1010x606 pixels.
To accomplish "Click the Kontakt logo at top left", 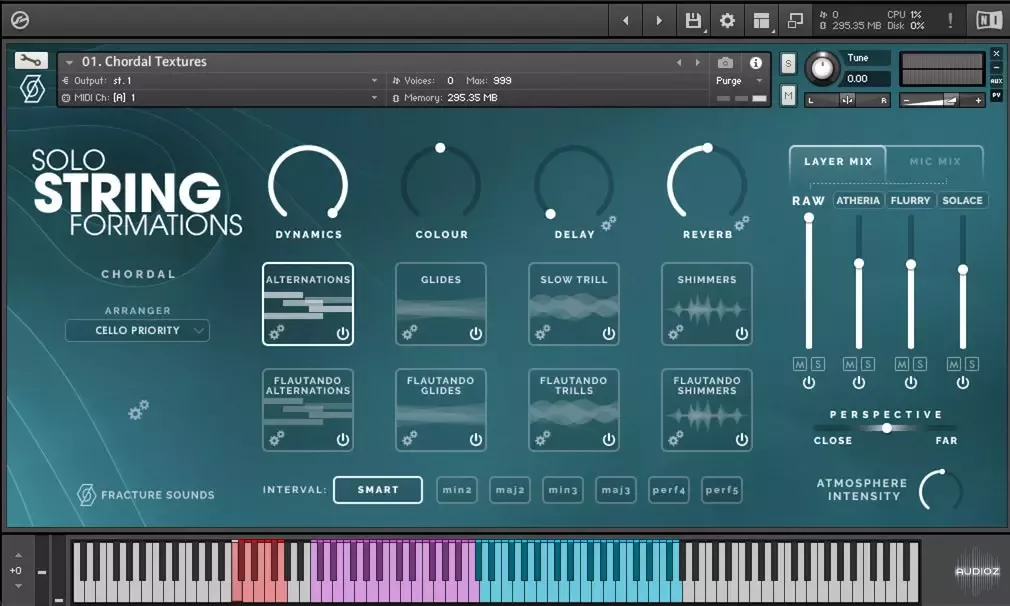I will (x=19, y=21).
